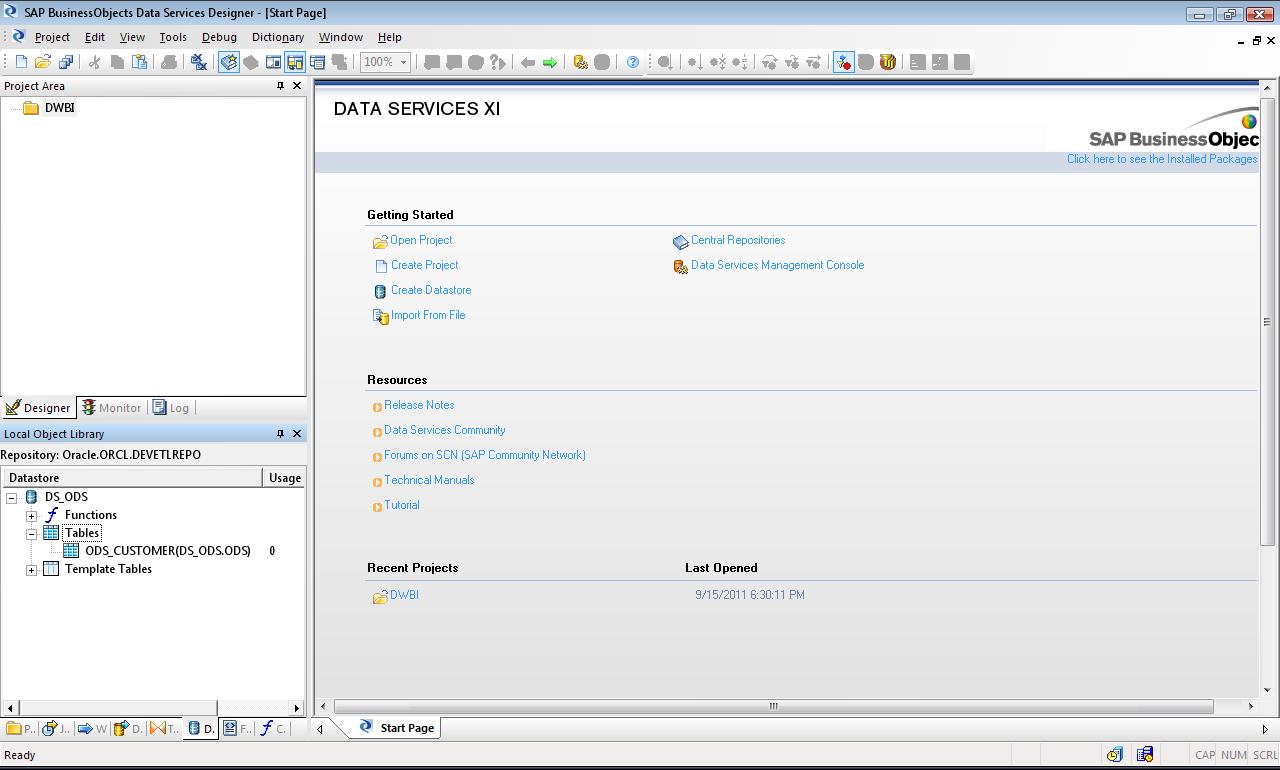Viewport: 1280px width, 770px height.
Task: Switch to the Designer tab
Action: coord(39,408)
